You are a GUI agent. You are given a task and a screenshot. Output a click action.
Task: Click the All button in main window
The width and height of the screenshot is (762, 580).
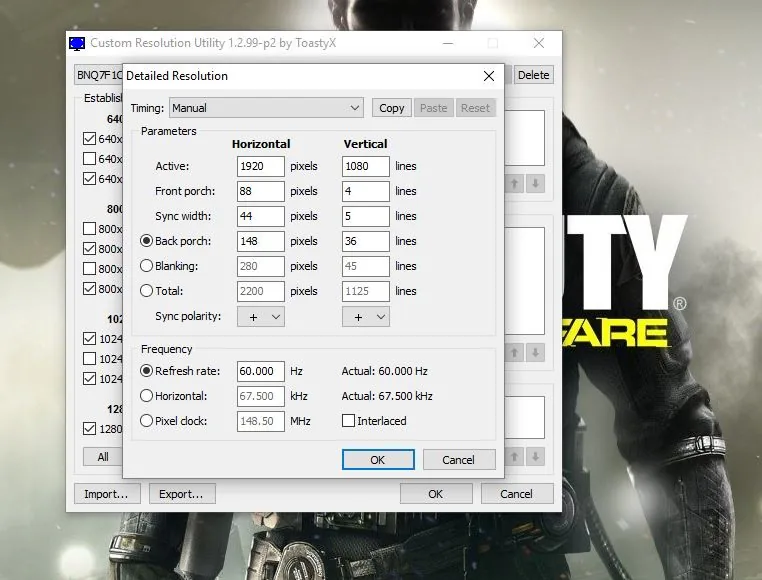point(103,457)
